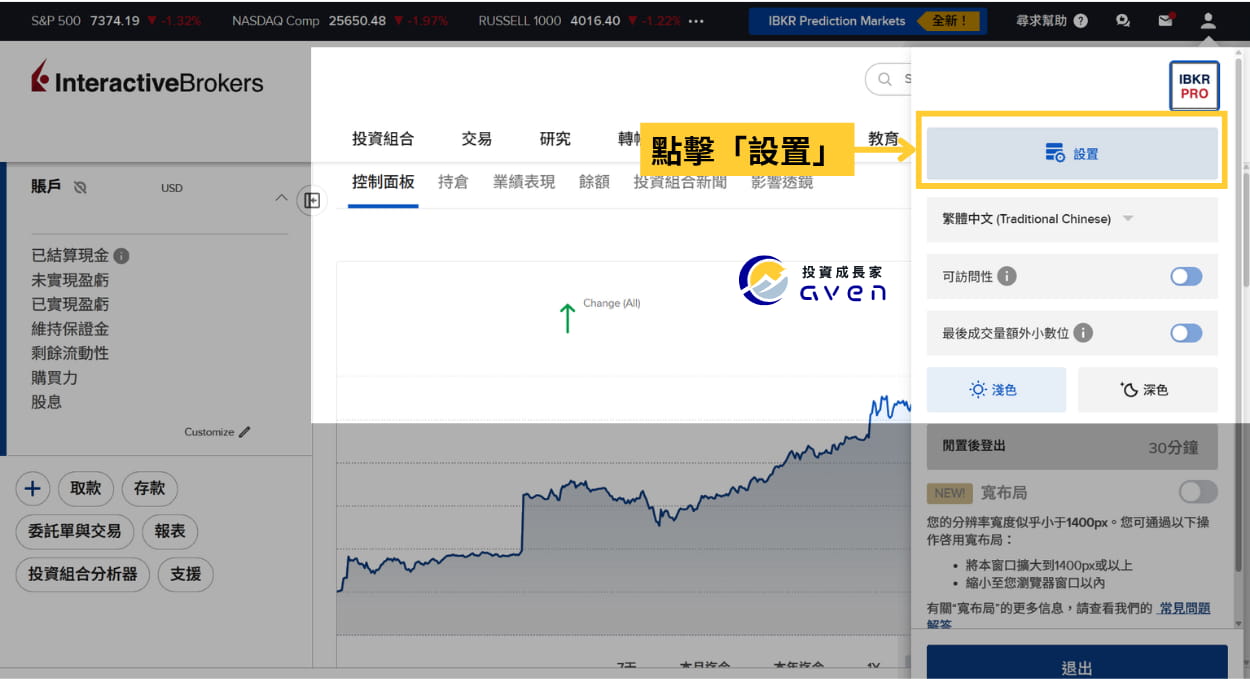Click the 購買力 row

55,377
